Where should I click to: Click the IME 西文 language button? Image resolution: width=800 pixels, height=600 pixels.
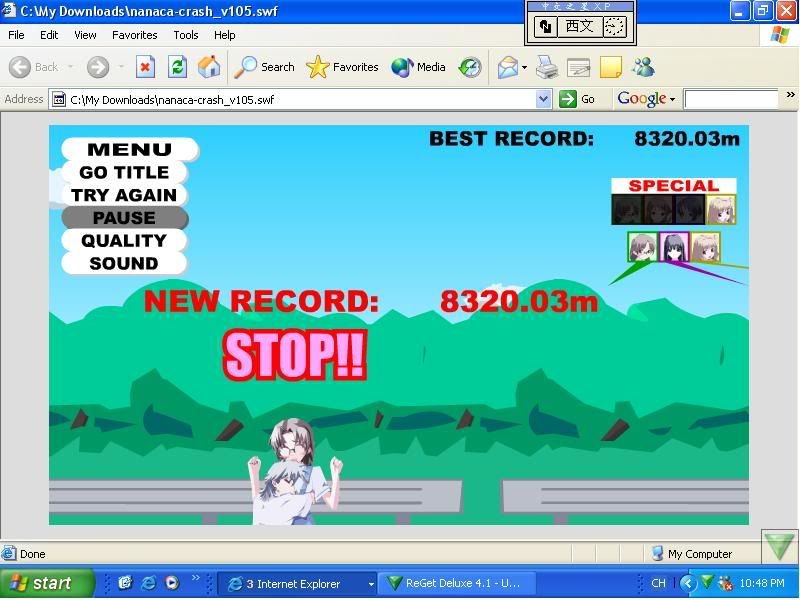pyautogui.click(x=580, y=26)
